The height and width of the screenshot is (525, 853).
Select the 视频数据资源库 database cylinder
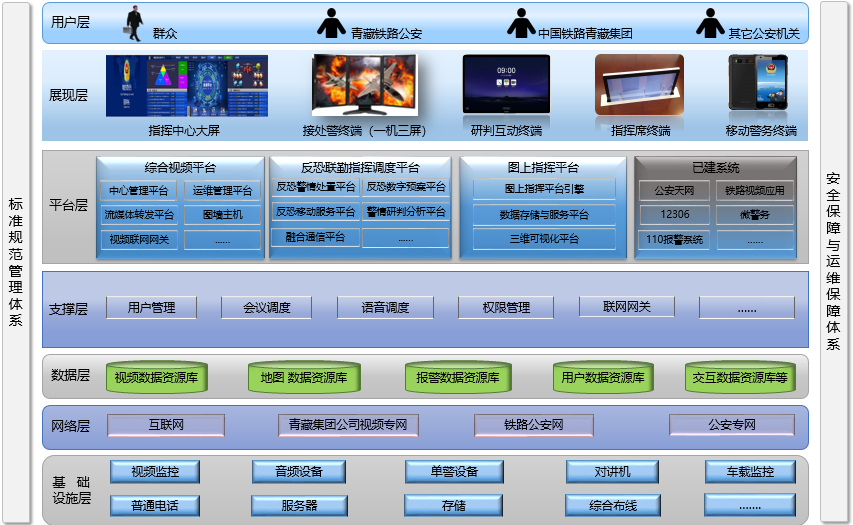coord(155,377)
